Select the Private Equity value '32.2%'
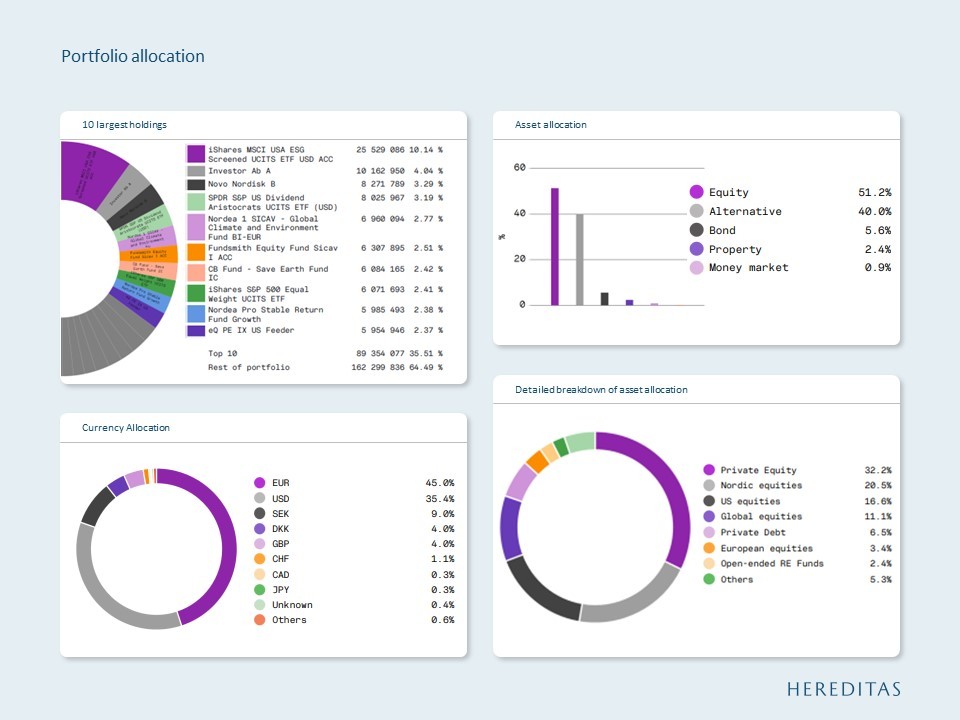 [x=878, y=470]
